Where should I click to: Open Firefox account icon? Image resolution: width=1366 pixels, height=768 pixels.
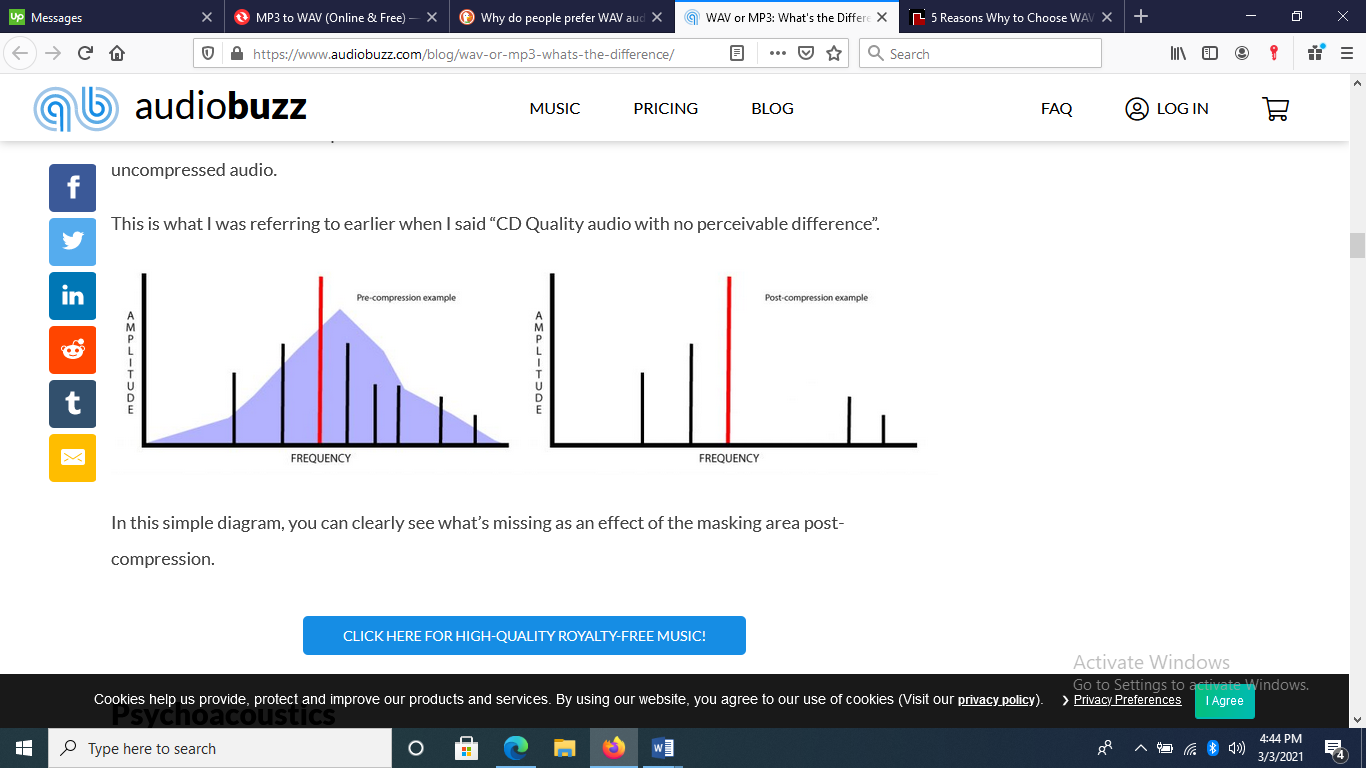(1242, 54)
